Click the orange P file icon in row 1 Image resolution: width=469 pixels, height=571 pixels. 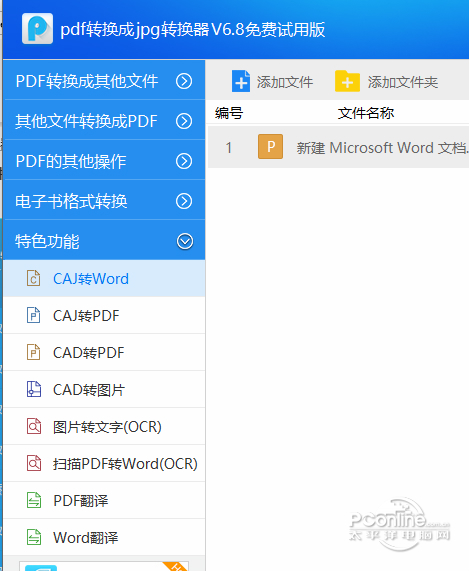tap(270, 146)
